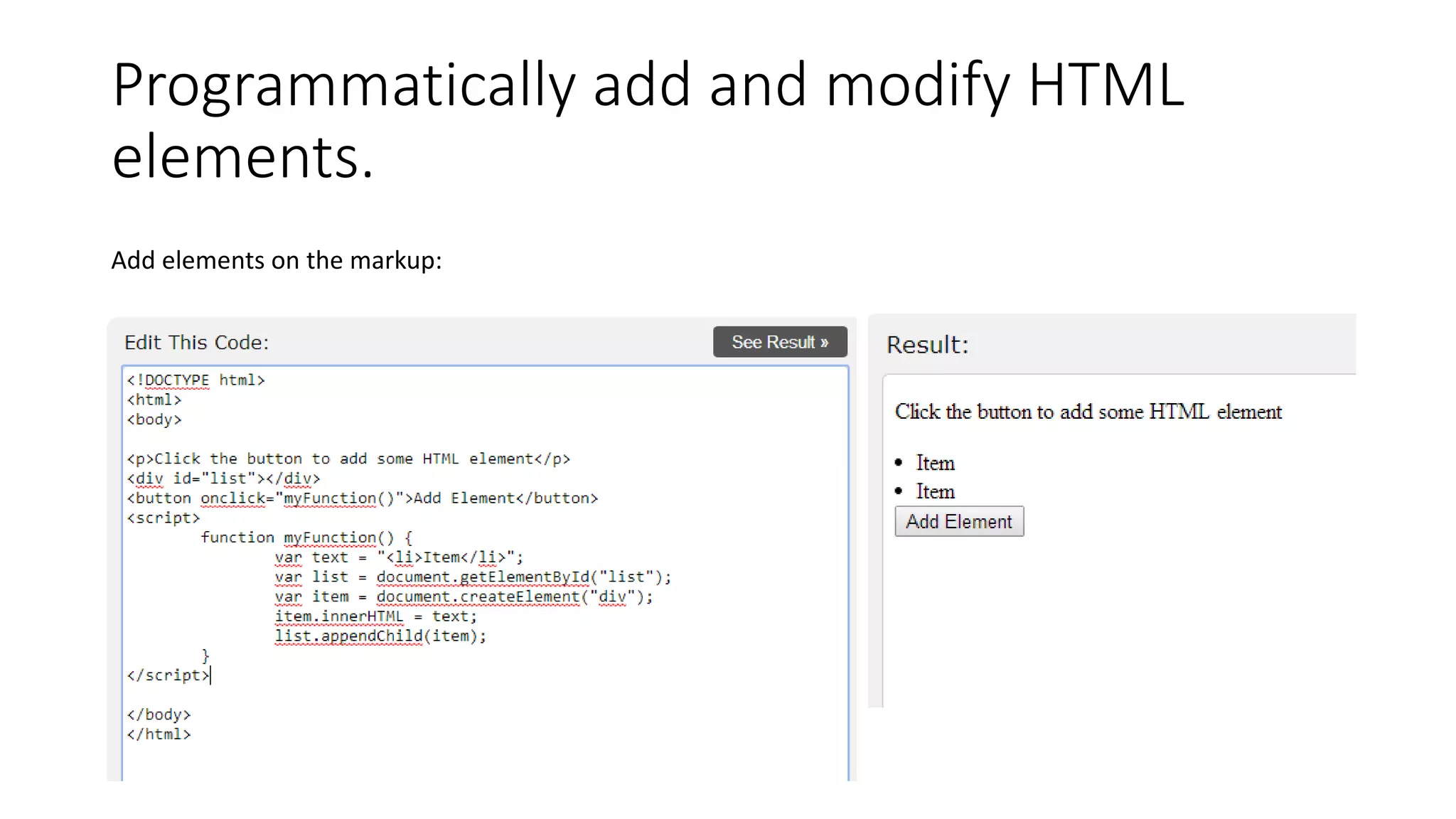This screenshot has width=1456, height=819.
Task: Click the 'Edit This Code:' label
Action: pos(197,343)
